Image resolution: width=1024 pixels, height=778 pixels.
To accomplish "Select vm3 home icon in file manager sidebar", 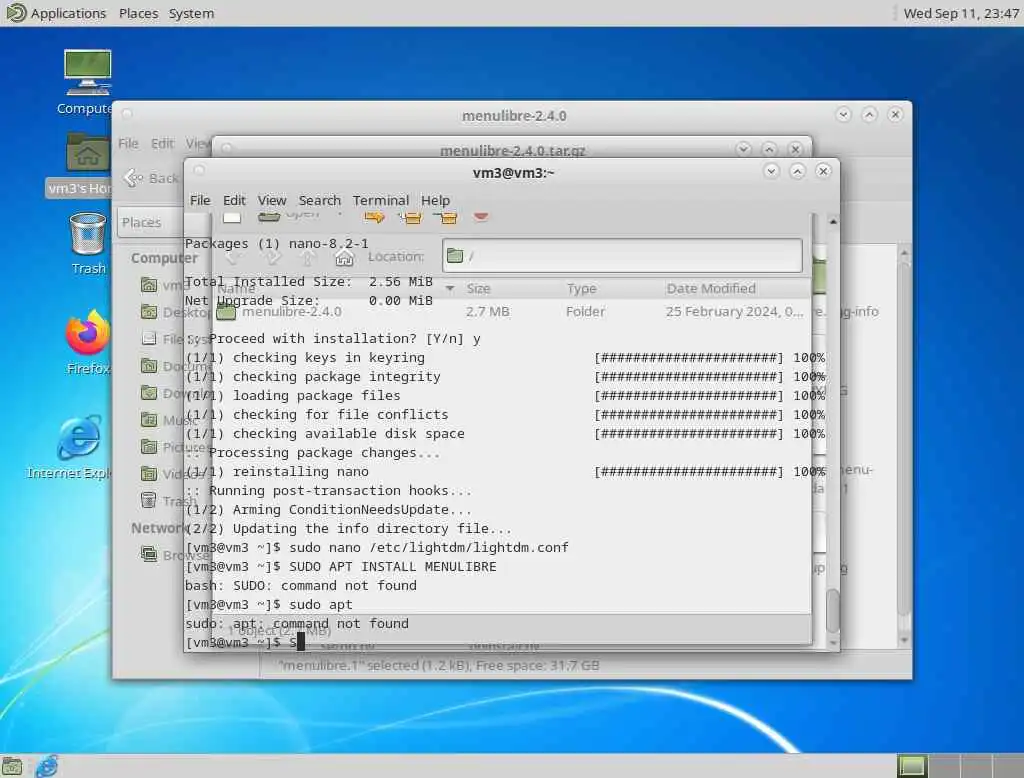I will coord(149,285).
